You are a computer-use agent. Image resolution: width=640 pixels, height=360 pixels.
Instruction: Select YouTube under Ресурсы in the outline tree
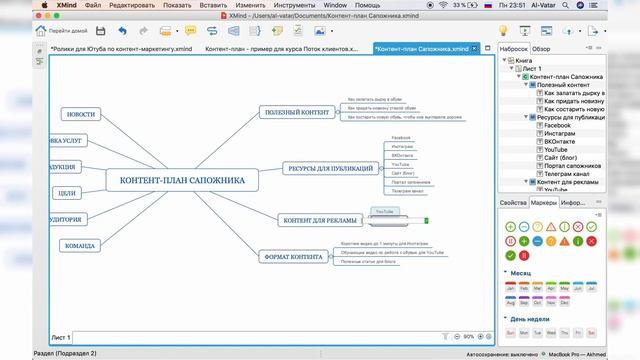tap(556, 149)
